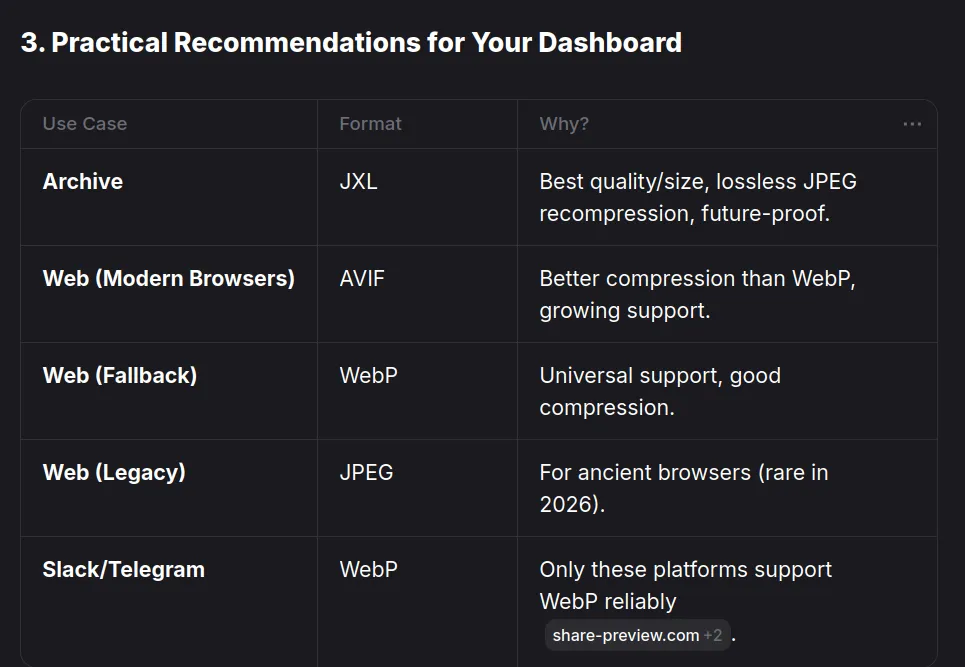Select the 'Format' column header
Viewport: 965px width, 667px height.
[370, 124]
